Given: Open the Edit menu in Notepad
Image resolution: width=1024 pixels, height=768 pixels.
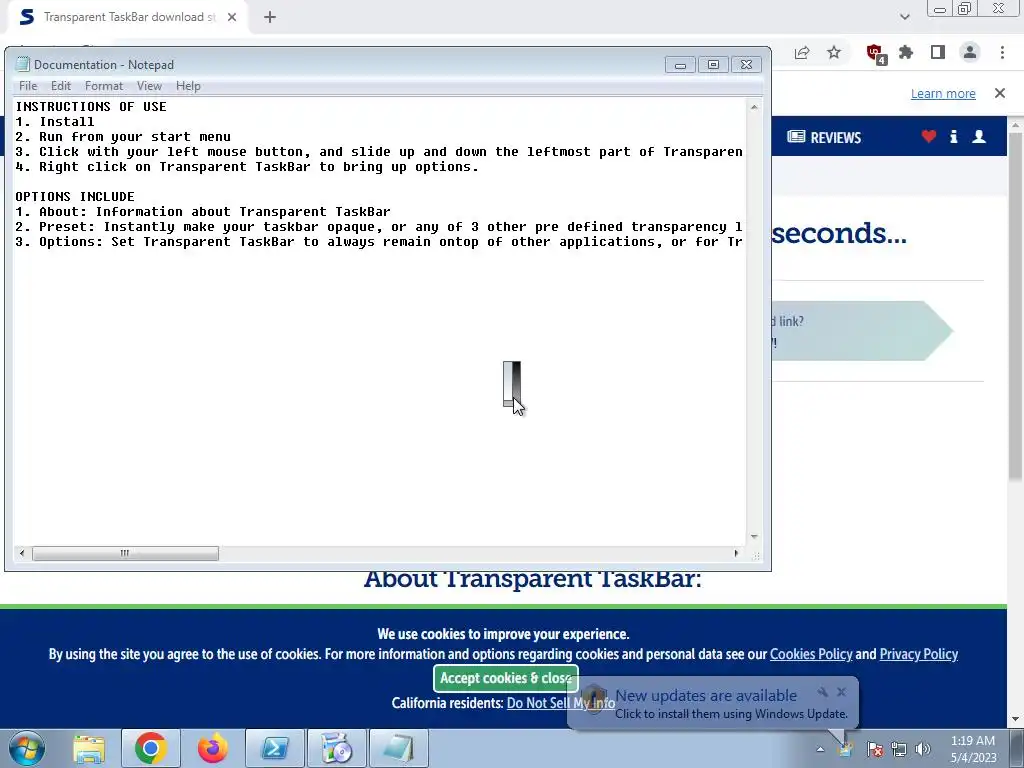Looking at the screenshot, I should (x=61, y=86).
